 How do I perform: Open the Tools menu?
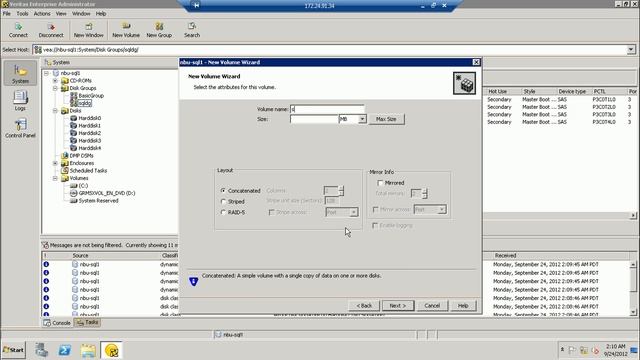[22, 13]
